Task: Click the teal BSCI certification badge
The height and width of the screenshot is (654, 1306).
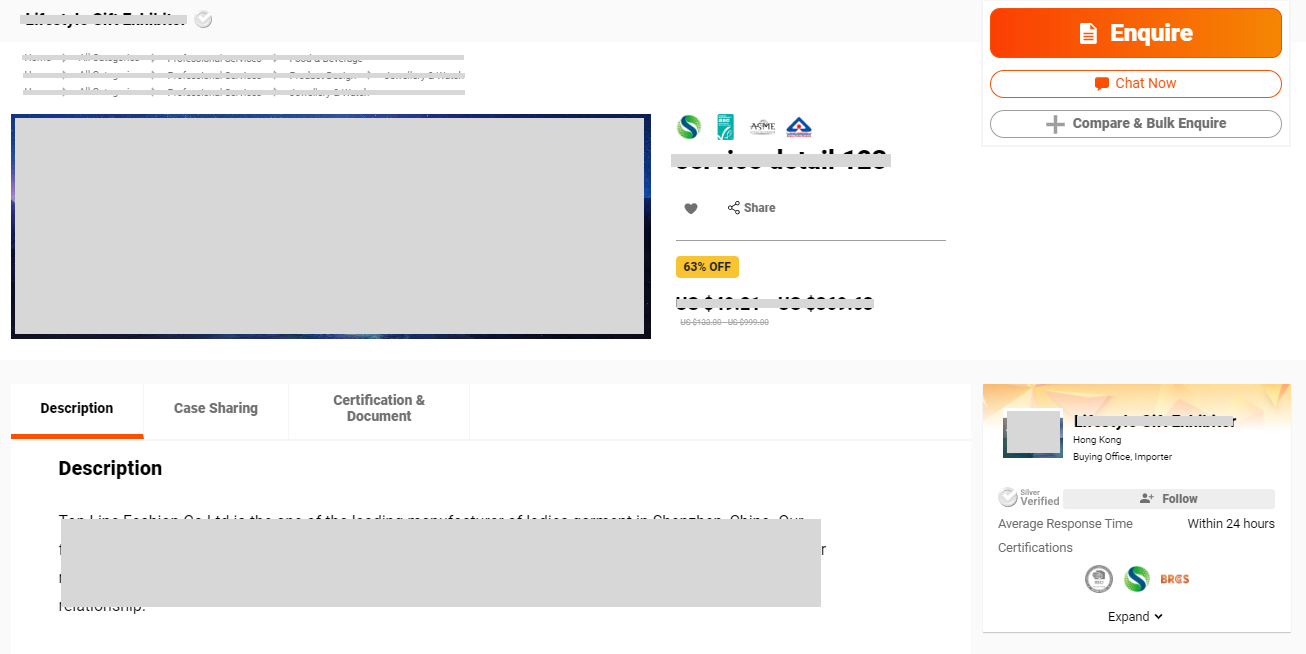Action: coord(725,127)
